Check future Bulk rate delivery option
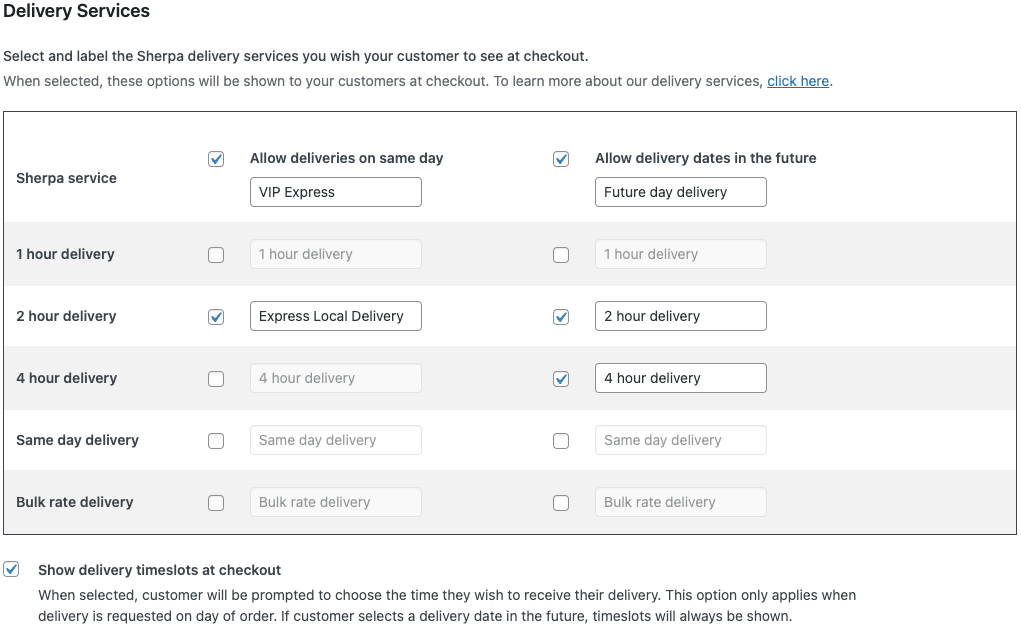The image size is (1021, 627). [561, 503]
